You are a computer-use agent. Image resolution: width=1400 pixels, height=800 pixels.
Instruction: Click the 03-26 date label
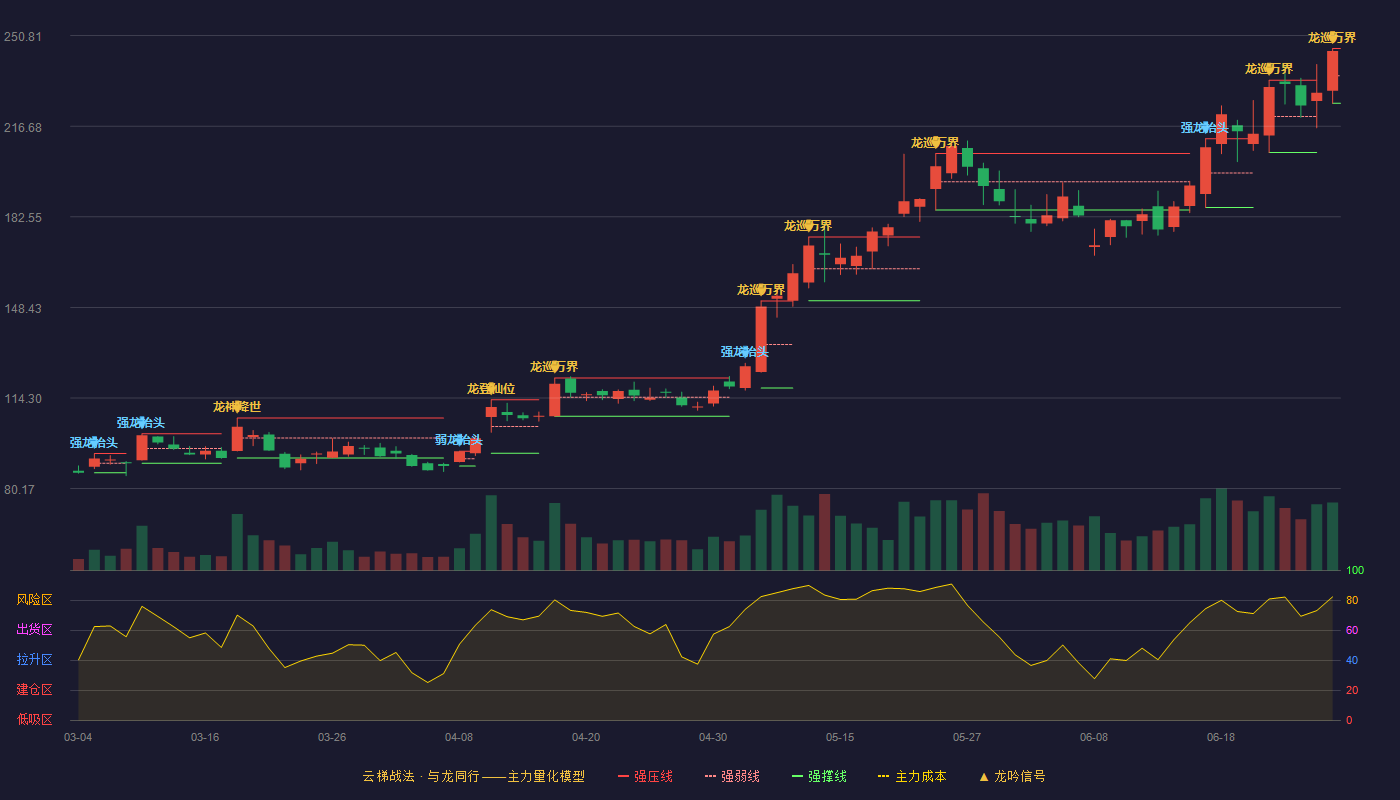pyautogui.click(x=332, y=737)
